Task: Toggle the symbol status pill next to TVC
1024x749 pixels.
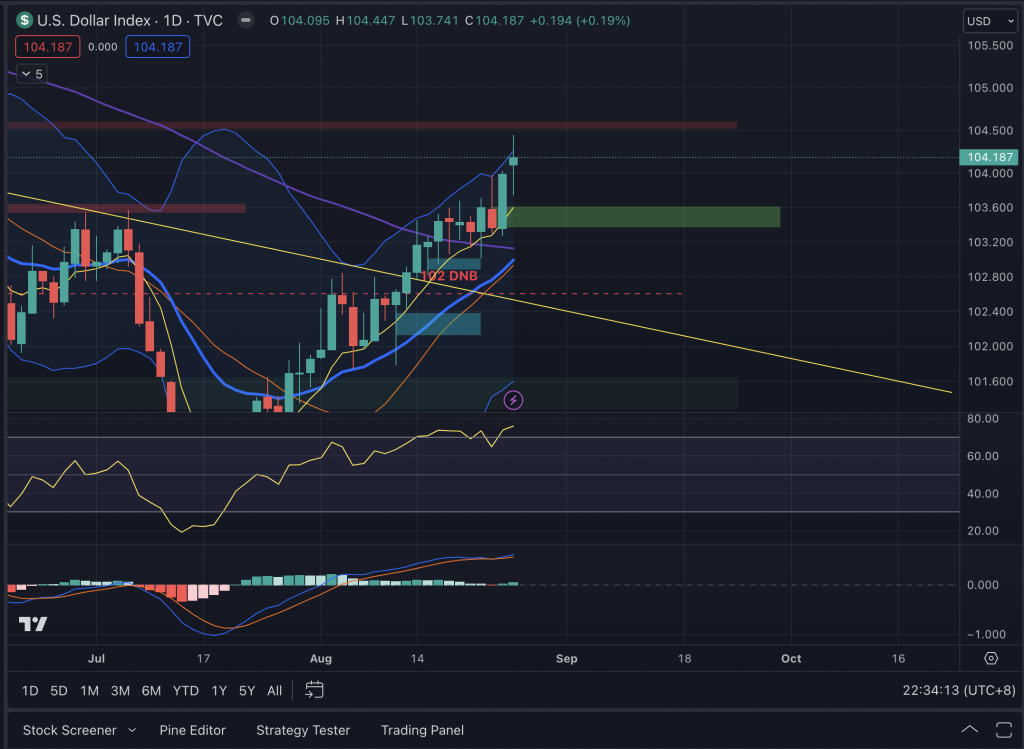Action: click(x=246, y=20)
